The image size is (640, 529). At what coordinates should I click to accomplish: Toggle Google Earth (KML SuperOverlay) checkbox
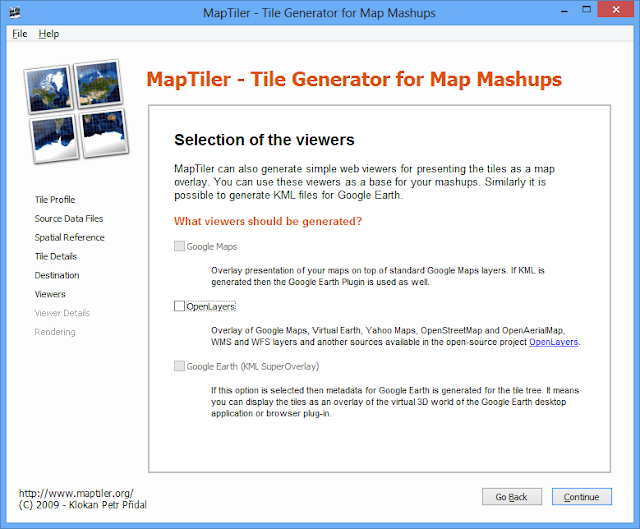pos(179,366)
